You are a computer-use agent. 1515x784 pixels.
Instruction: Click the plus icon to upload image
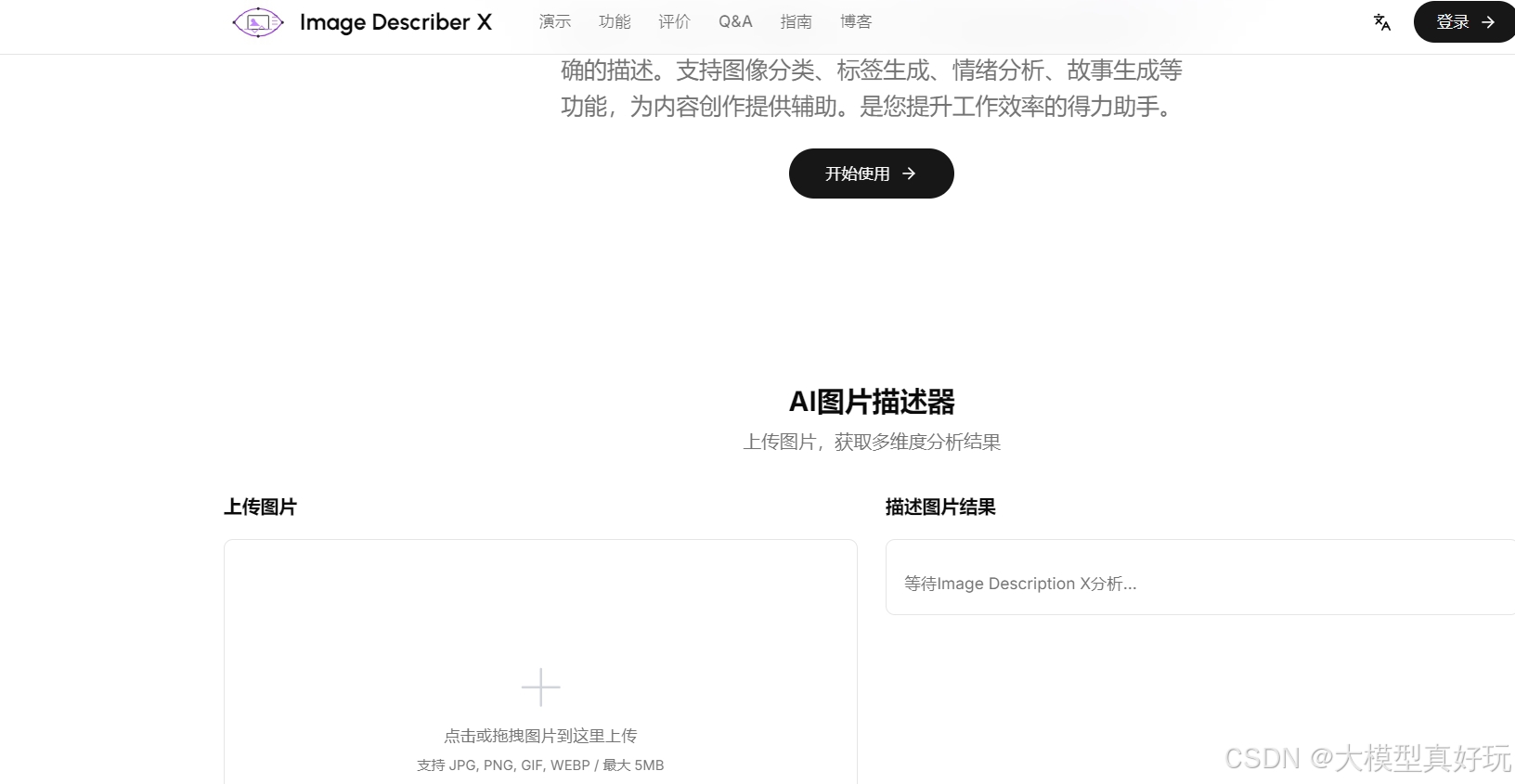coord(540,688)
